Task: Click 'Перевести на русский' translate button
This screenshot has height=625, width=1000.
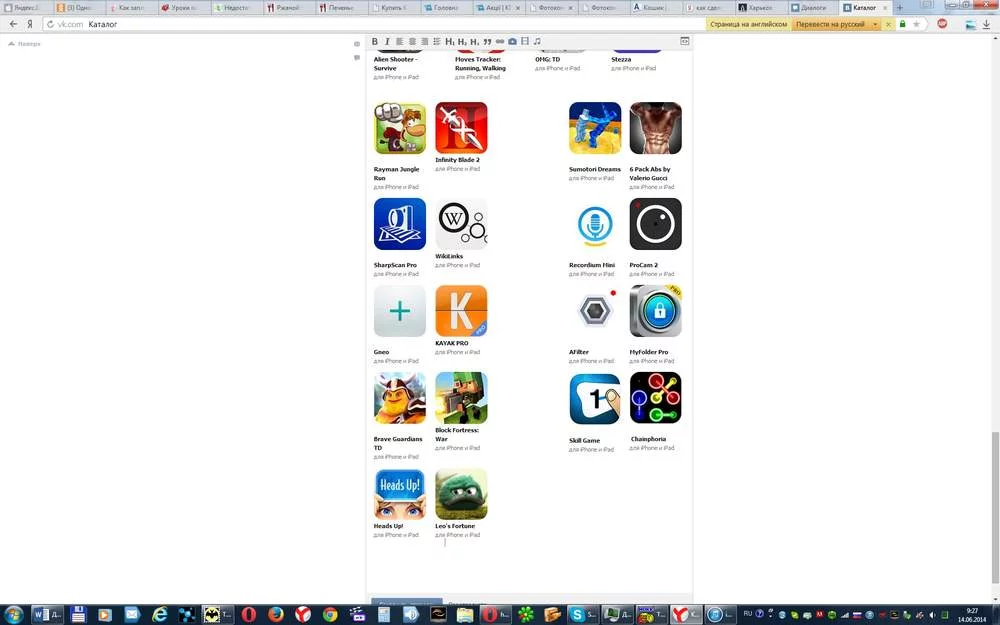Action: (x=830, y=24)
